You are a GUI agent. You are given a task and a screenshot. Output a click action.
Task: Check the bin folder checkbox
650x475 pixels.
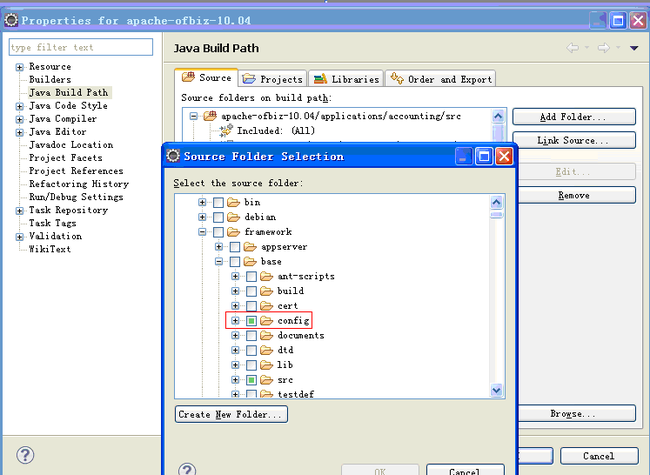tap(218, 202)
